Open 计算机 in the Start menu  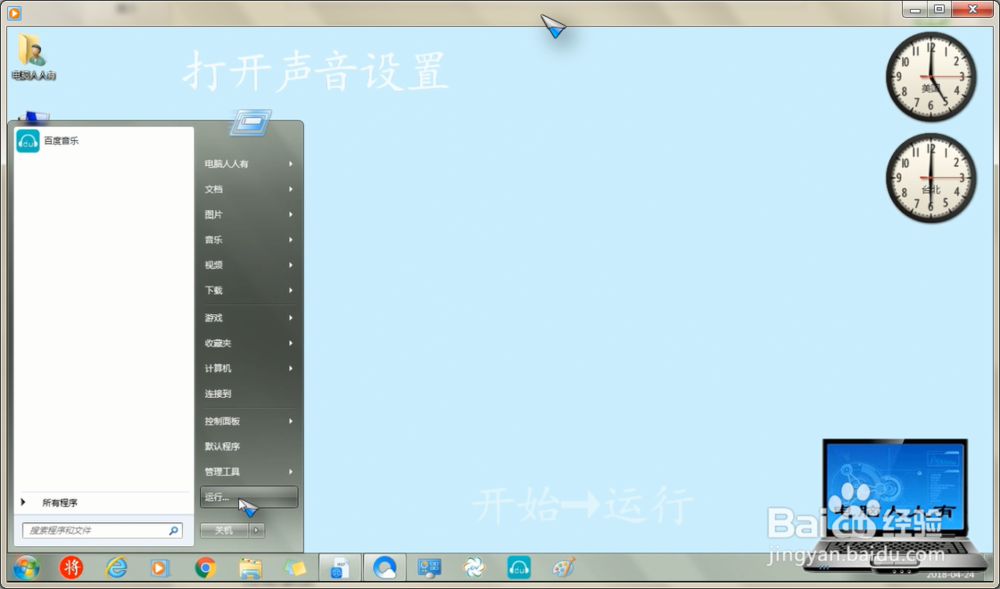click(x=249, y=368)
